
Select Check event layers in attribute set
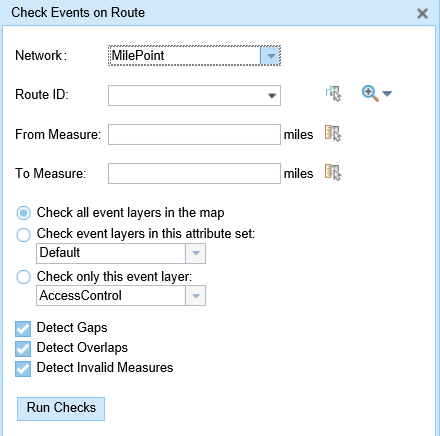pos(24,235)
